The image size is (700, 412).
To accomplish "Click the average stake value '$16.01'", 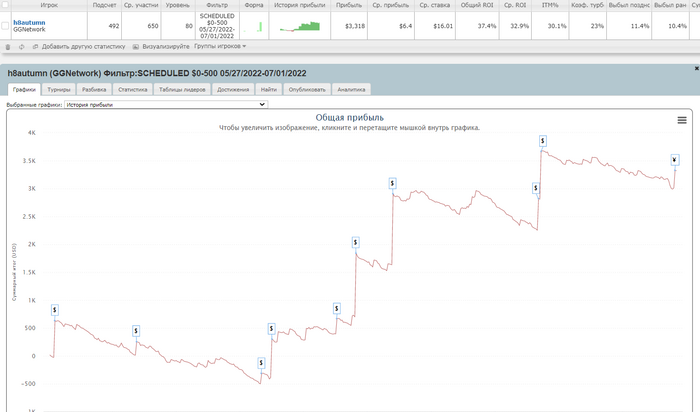I will point(443,26).
